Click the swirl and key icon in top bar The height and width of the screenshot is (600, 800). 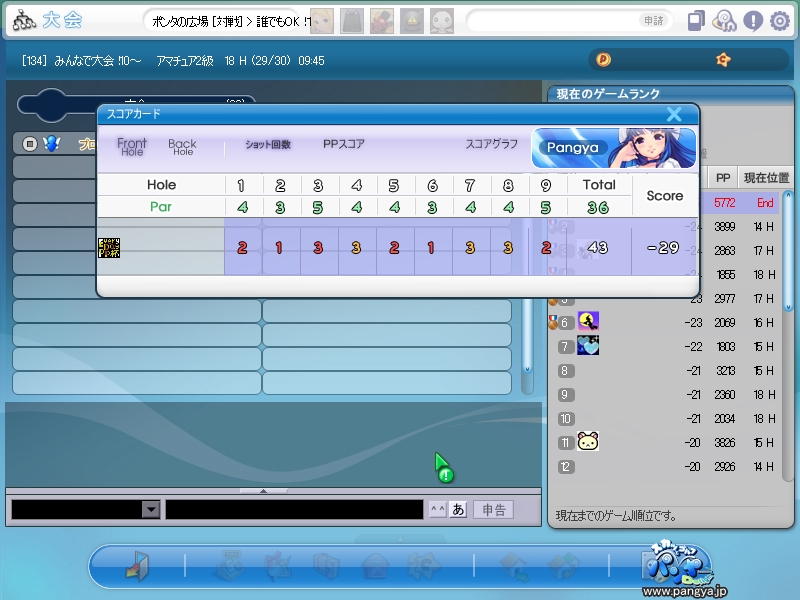pos(724,21)
